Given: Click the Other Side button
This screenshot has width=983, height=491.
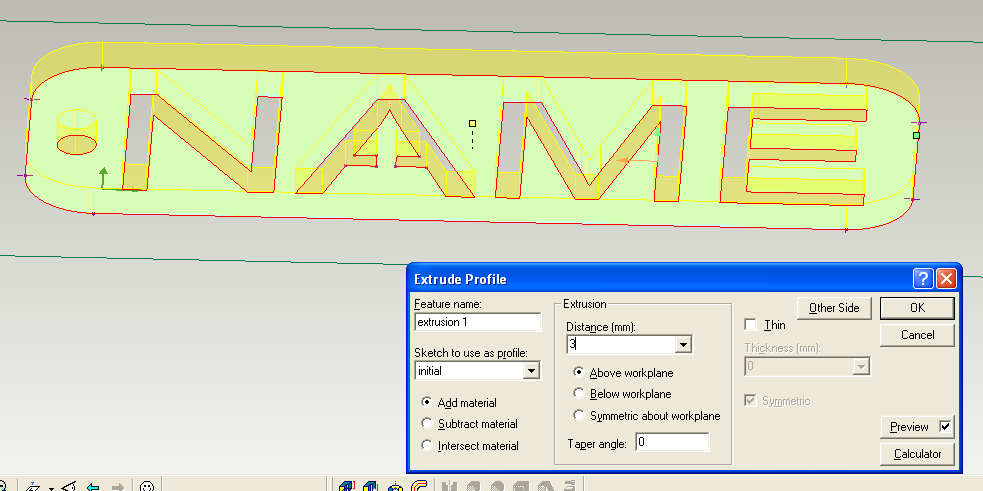Looking at the screenshot, I should pyautogui.click(x=834, y=308).
